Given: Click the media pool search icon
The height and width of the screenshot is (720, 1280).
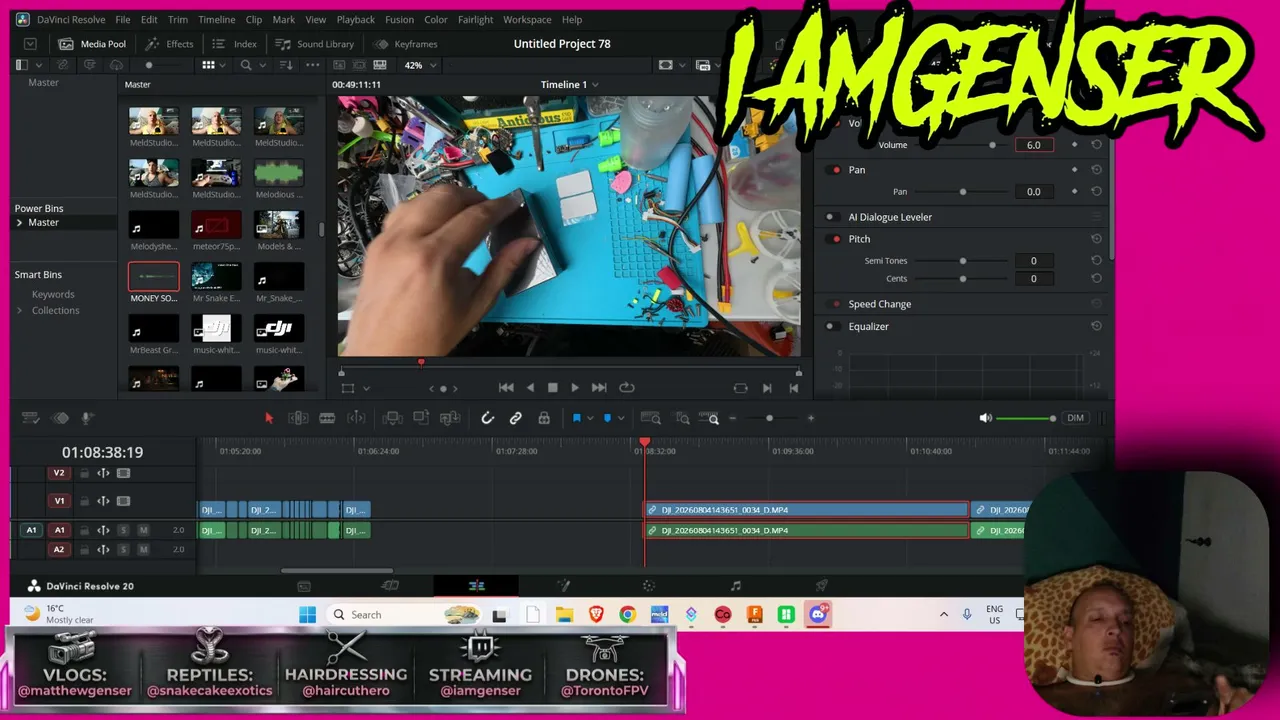Looking at the screenshot, I should click(x=246, y=65).
